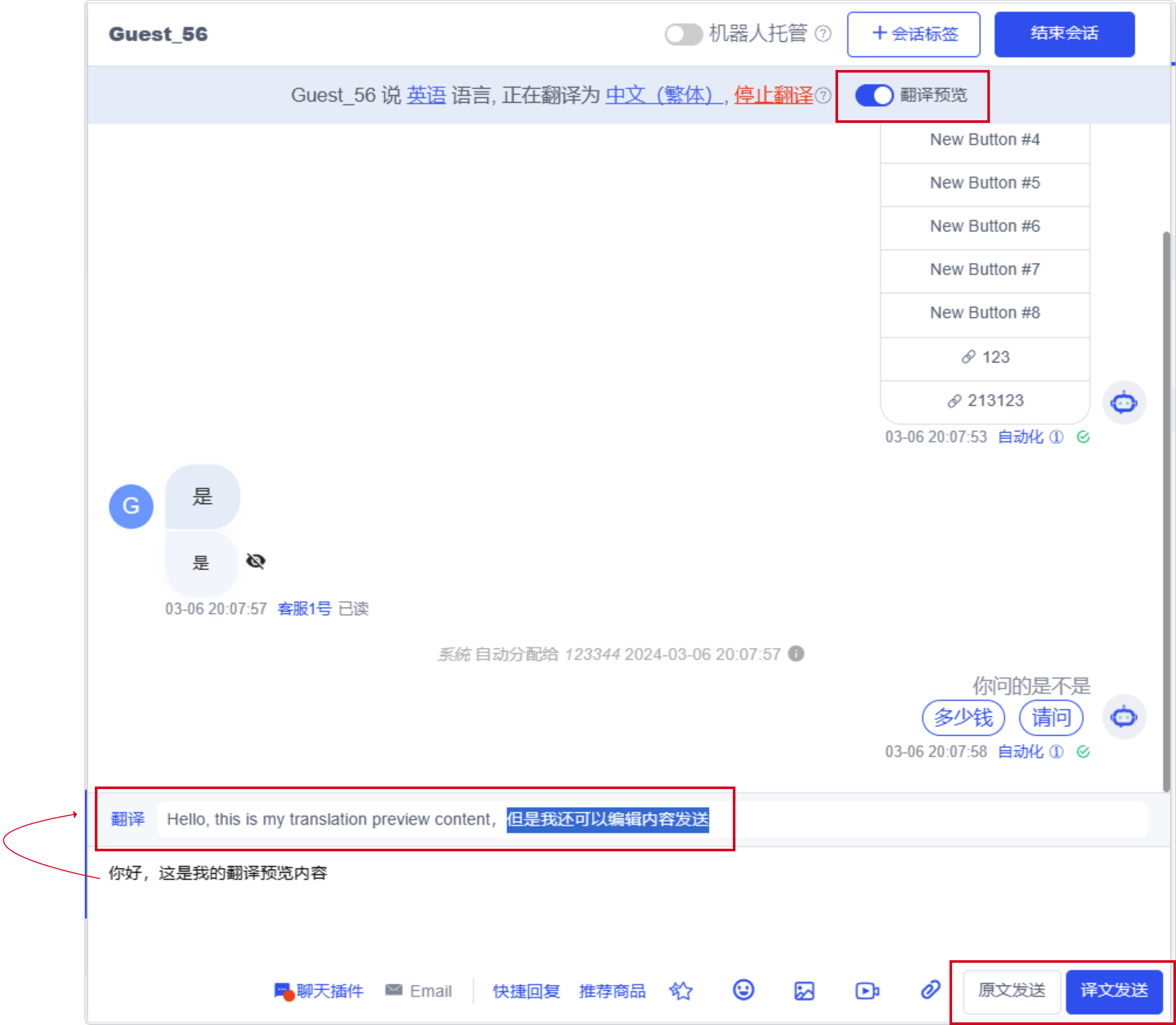Open 快捷回复 quick replies menu

point(526,991)
